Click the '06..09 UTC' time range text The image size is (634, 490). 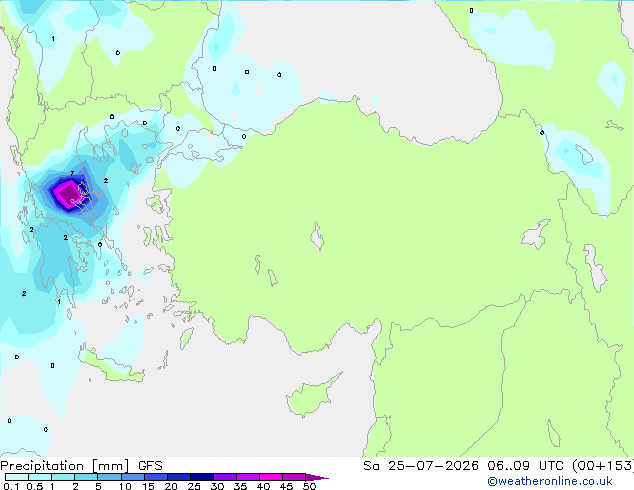pyautogui.click(x=525, y=466)
